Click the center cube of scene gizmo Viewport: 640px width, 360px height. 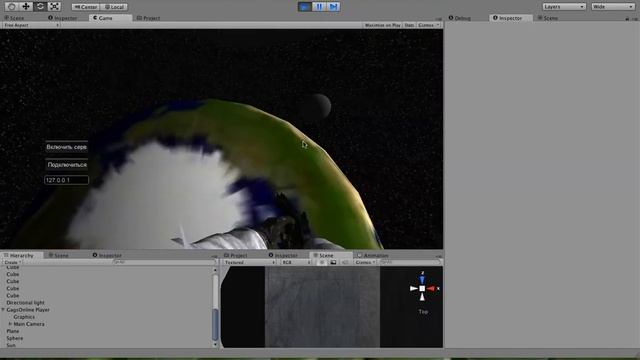click(422, 289)
